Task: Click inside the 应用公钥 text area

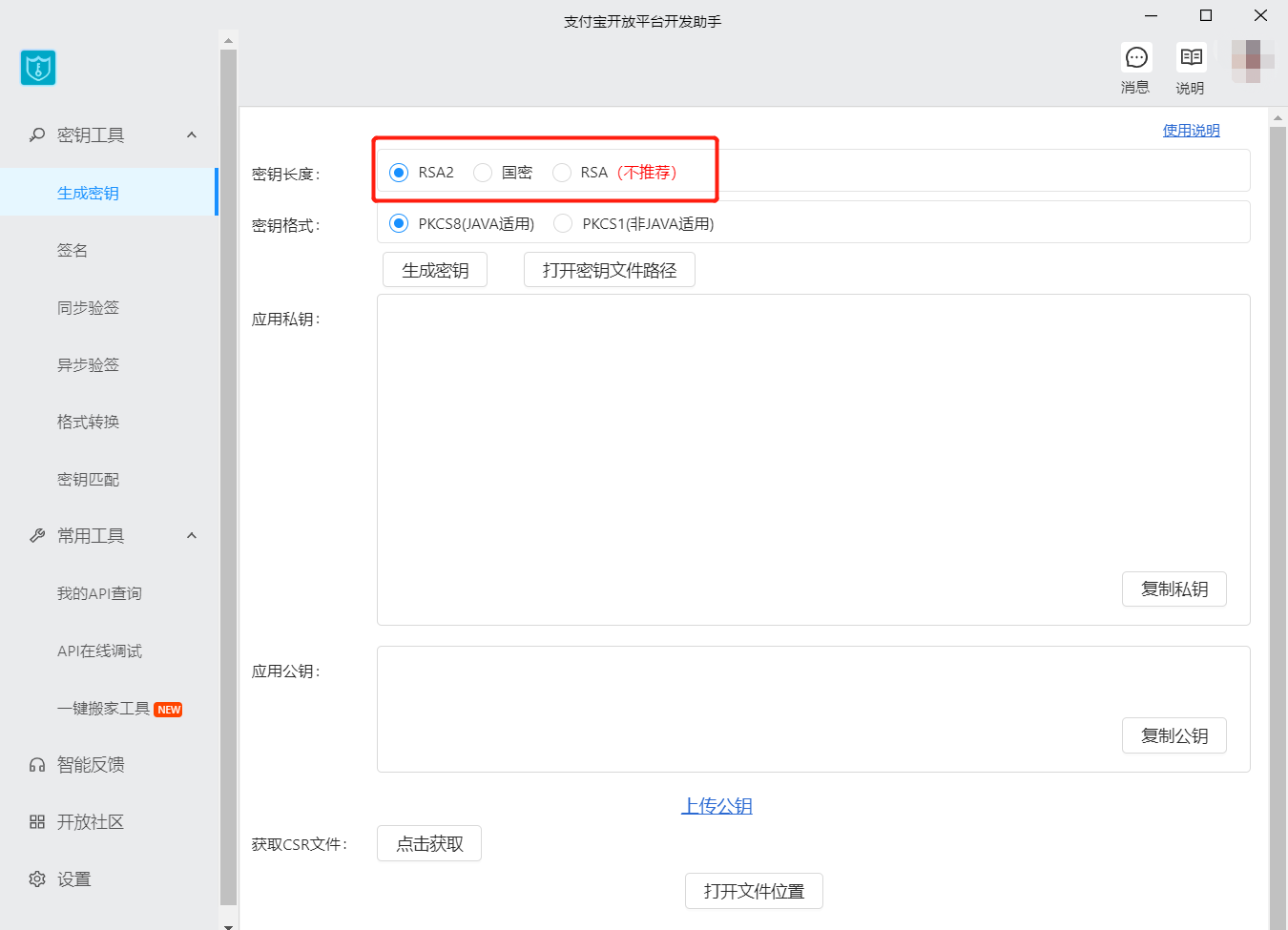Action: [814, 709]
